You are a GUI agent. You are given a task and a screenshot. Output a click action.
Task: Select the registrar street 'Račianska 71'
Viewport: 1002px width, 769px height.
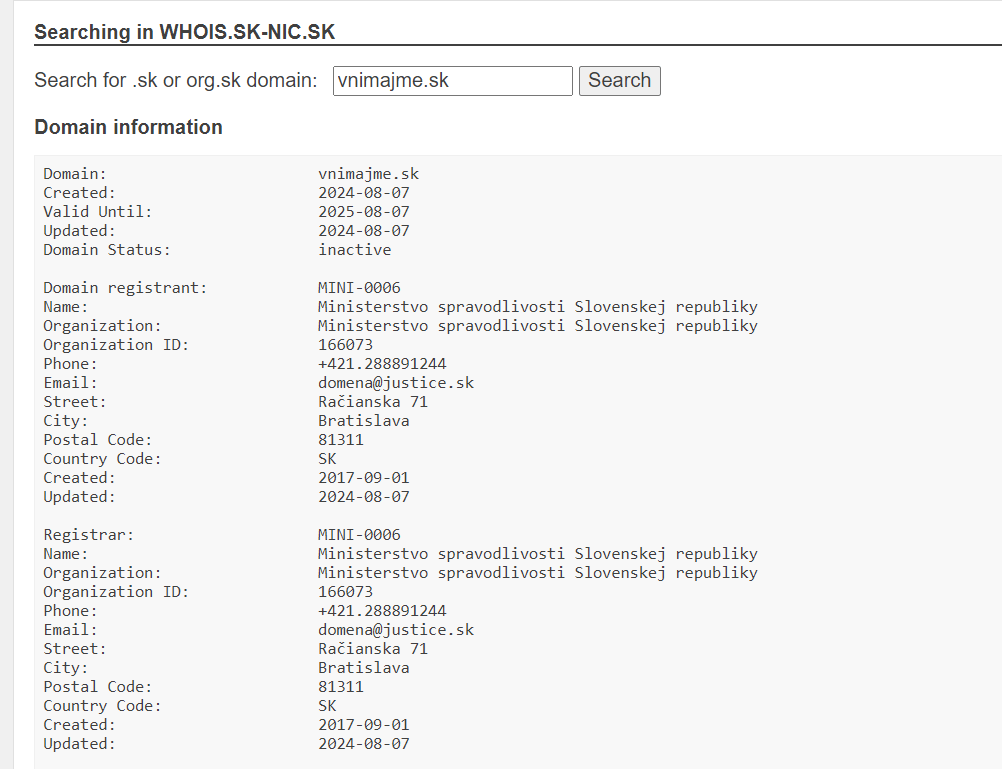pos(373,649)
